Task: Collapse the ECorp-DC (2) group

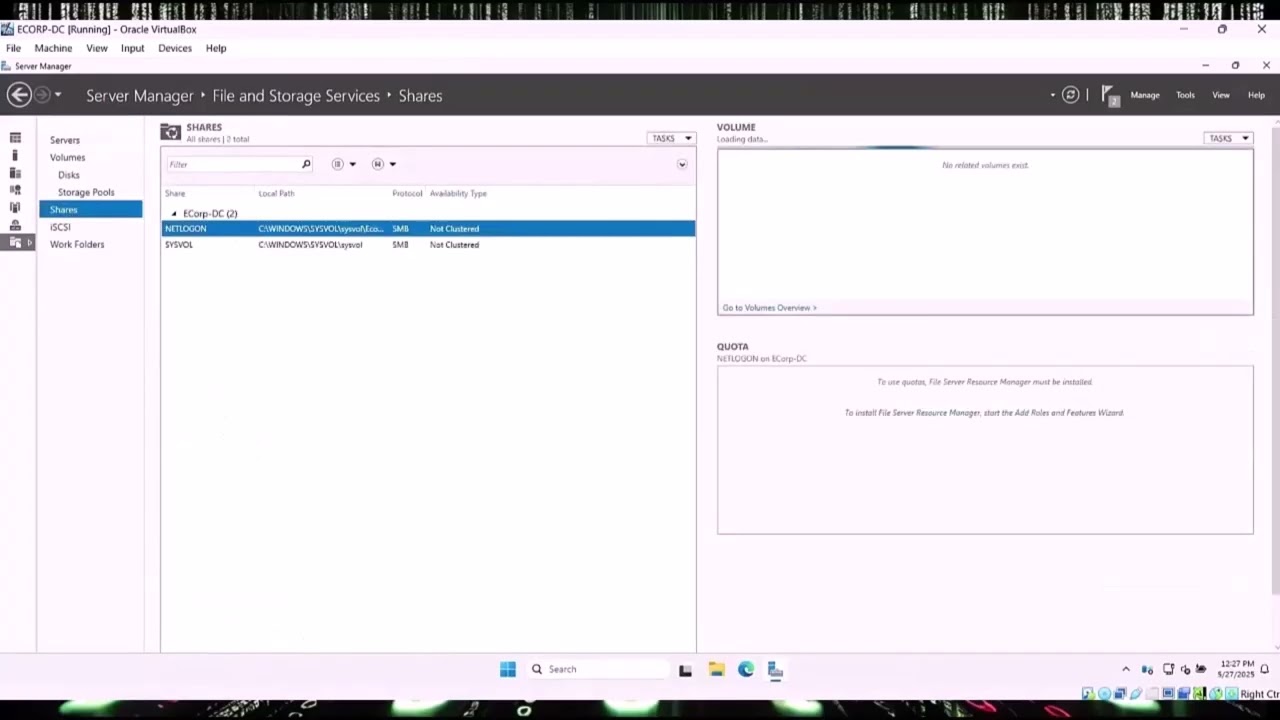Action: (174, 214)
